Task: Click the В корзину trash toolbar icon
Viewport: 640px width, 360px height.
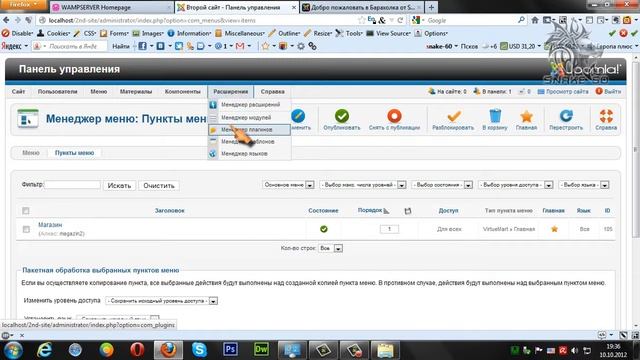Action: coord(495,116)
